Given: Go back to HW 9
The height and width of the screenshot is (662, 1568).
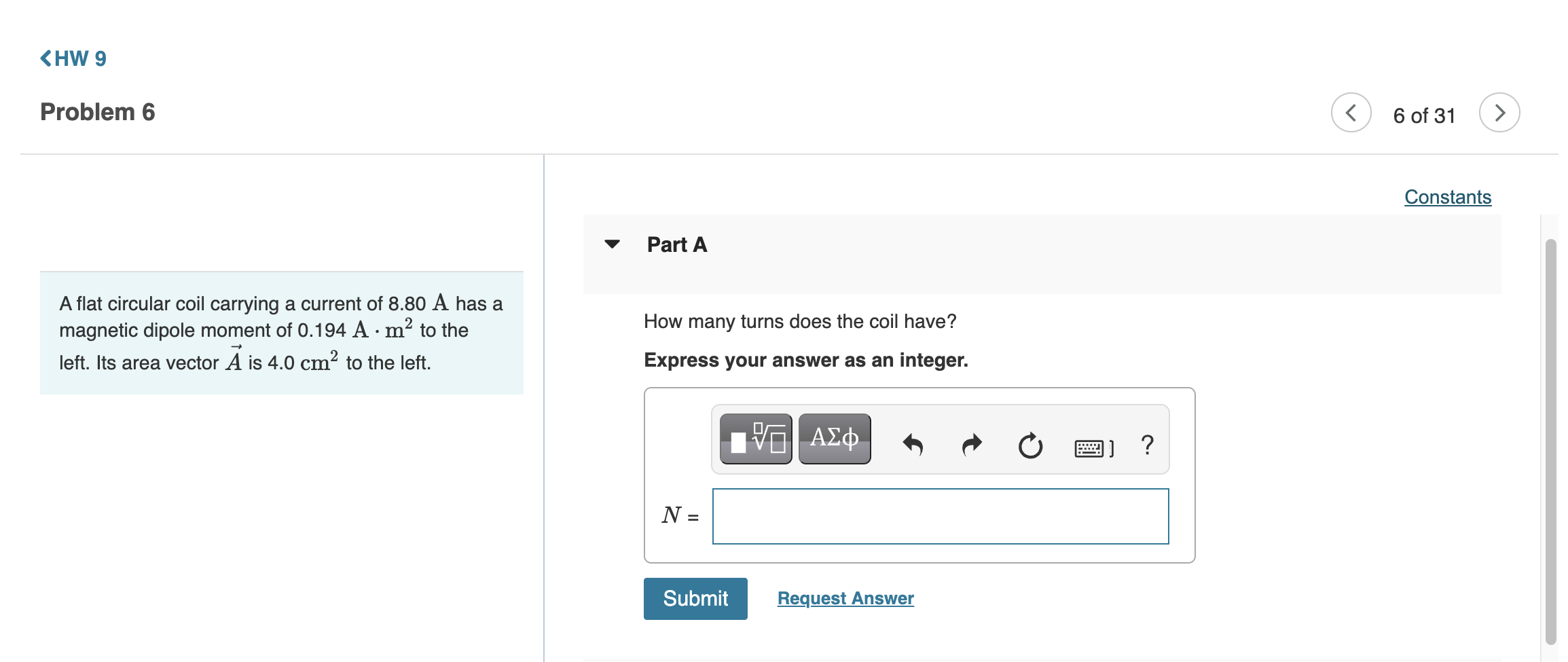Looking at the screenshot, I should click(x=73, y=58).
